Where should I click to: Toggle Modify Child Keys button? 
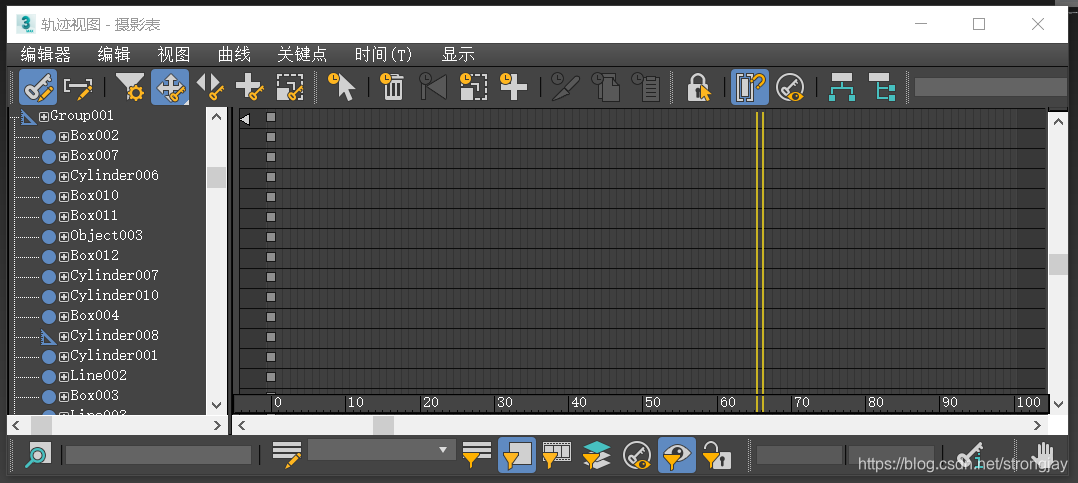point(882,87)
